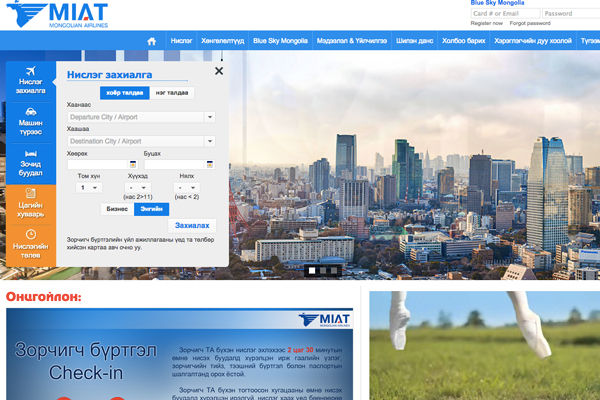Open the Нислэгийн төлөв clock icon
Viewport: 600px width, 400px height.
tap(31, 234)
